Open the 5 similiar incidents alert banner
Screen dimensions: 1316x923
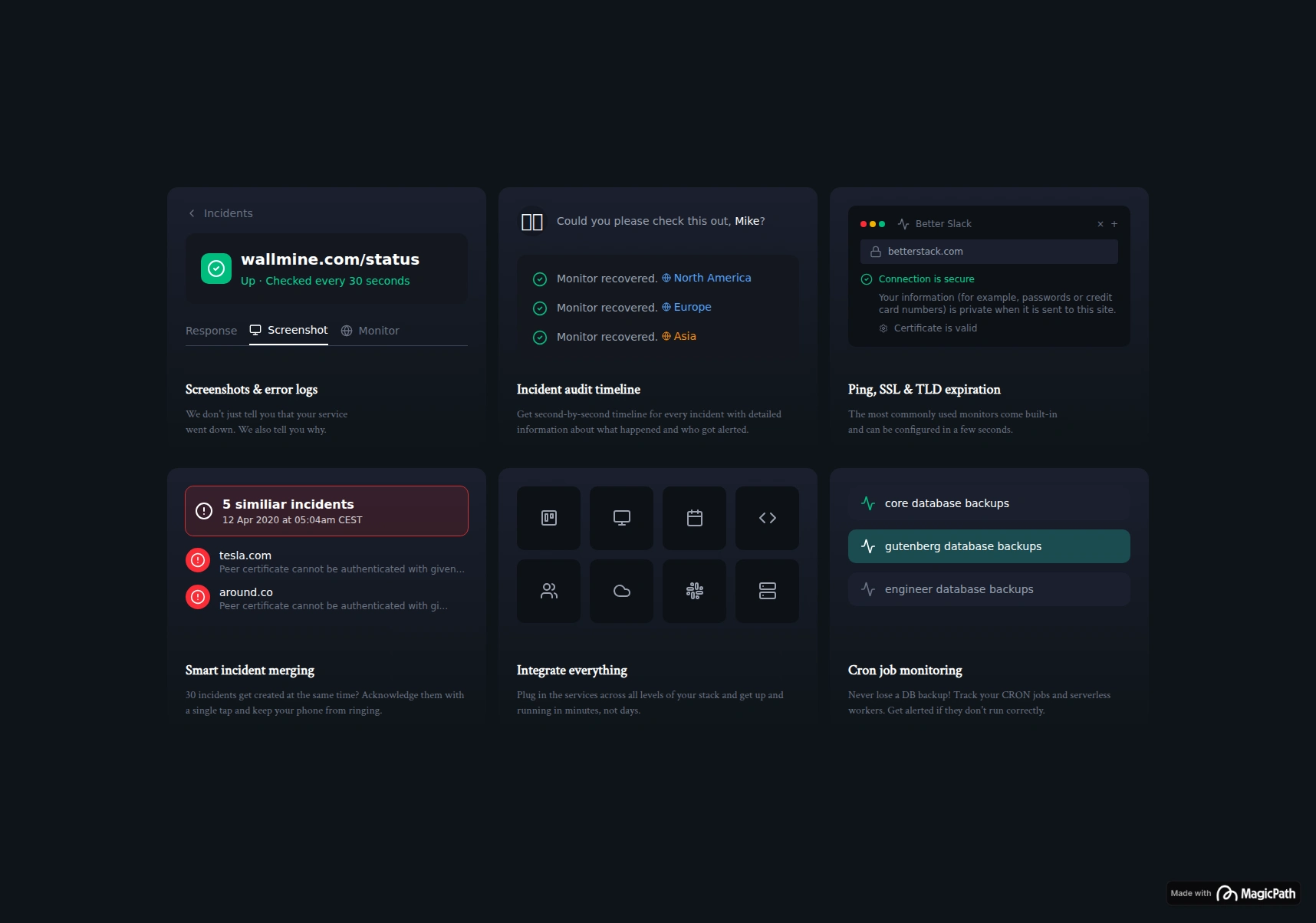tap(327, 511)
